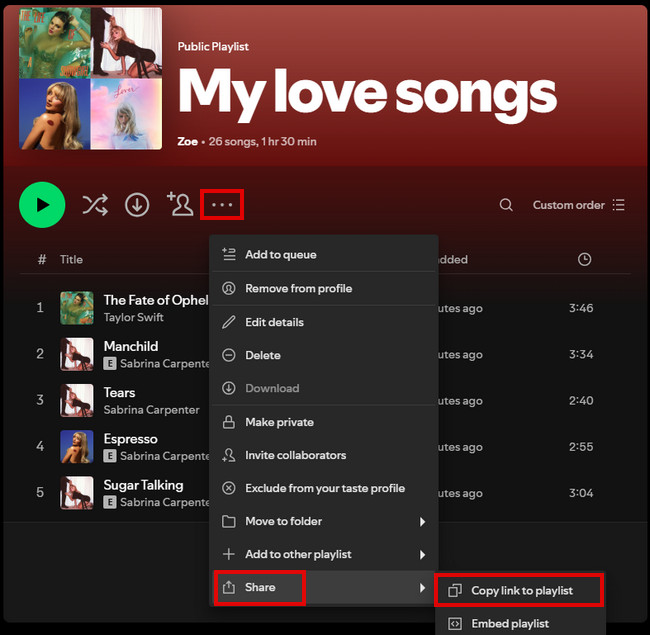
Task: Click Copy link to playlist
Action: click(519, 590)
